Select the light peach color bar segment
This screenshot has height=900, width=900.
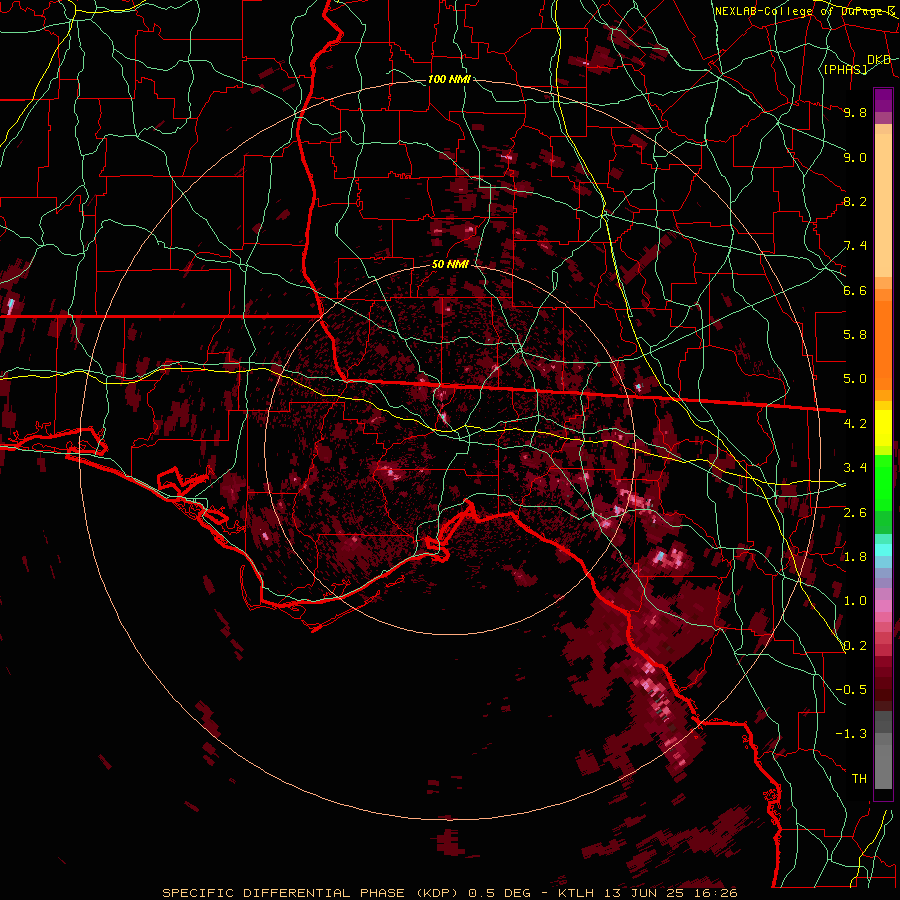point(883,205)
